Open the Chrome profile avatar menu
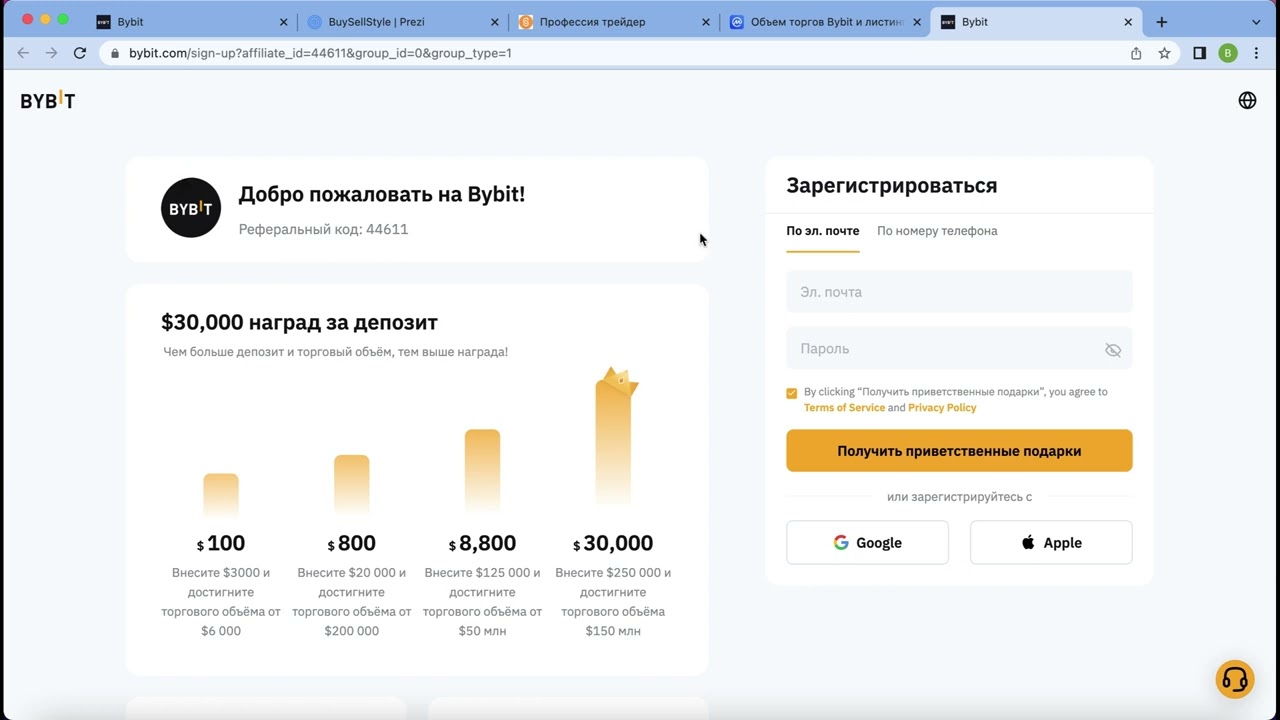1280x720 pixels. point(1228,53)
